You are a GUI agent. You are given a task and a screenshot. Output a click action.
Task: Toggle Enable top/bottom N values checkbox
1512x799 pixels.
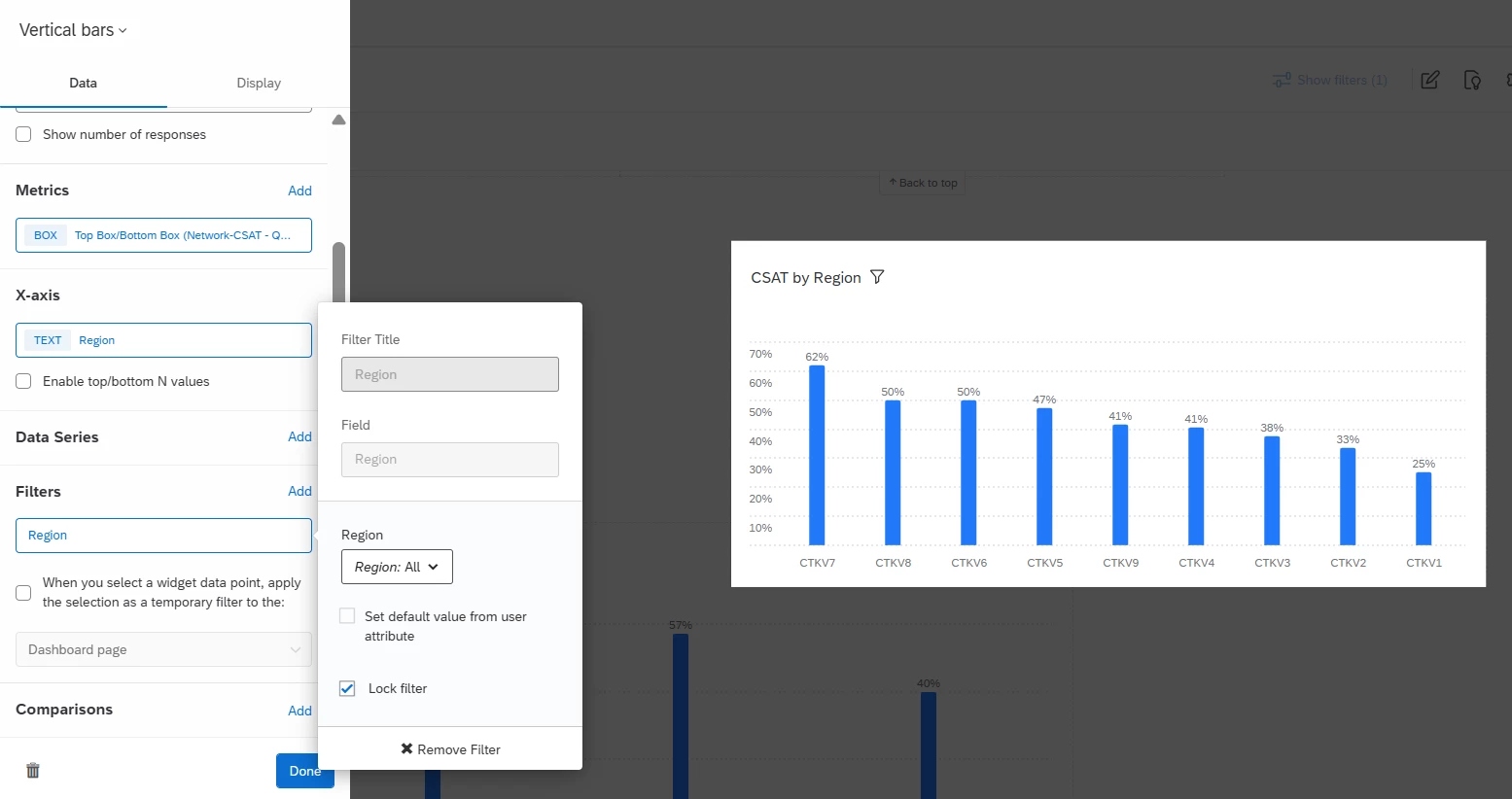point(23,381)
